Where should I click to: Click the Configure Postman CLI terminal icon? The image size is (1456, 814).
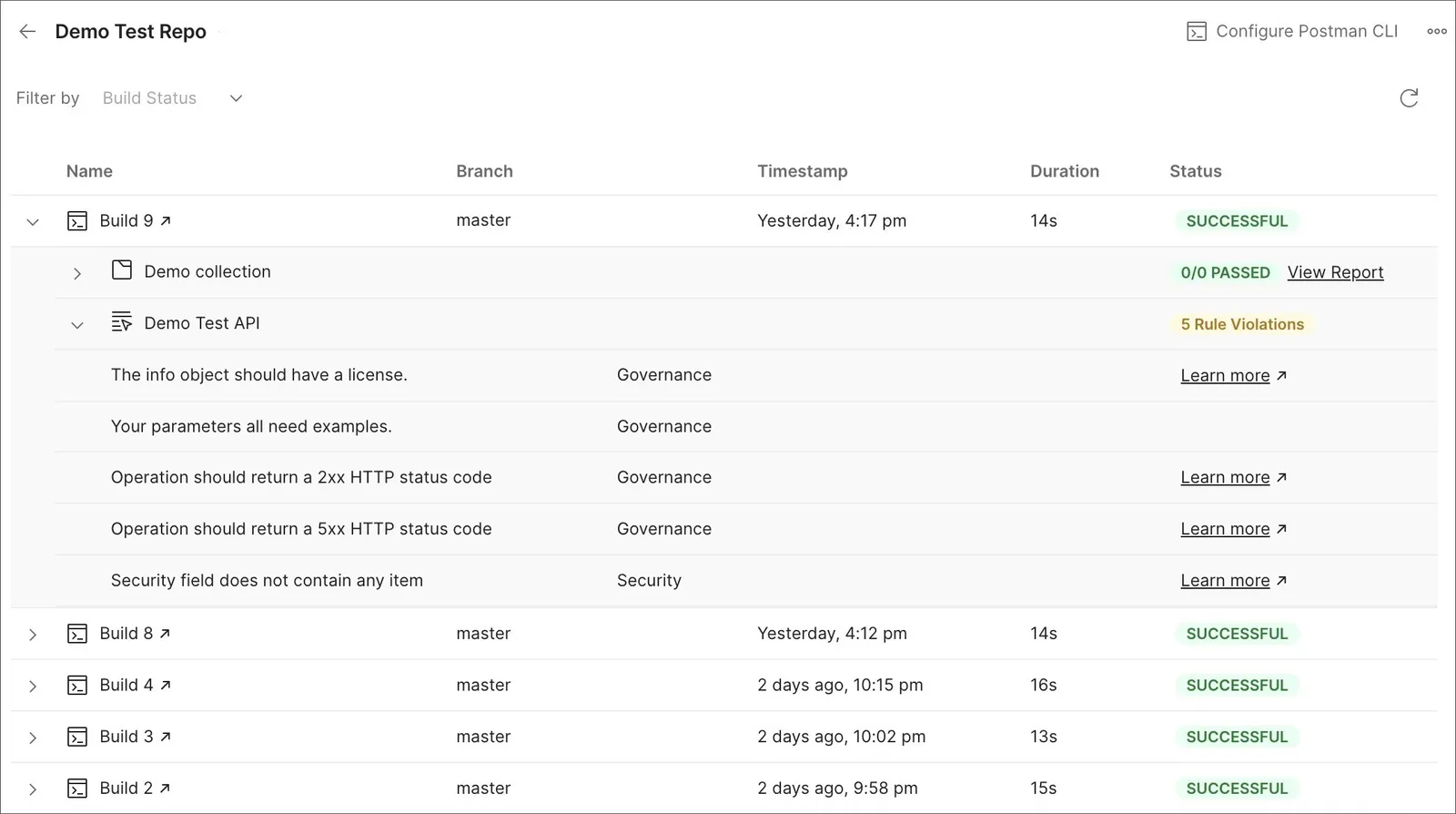1197,32
